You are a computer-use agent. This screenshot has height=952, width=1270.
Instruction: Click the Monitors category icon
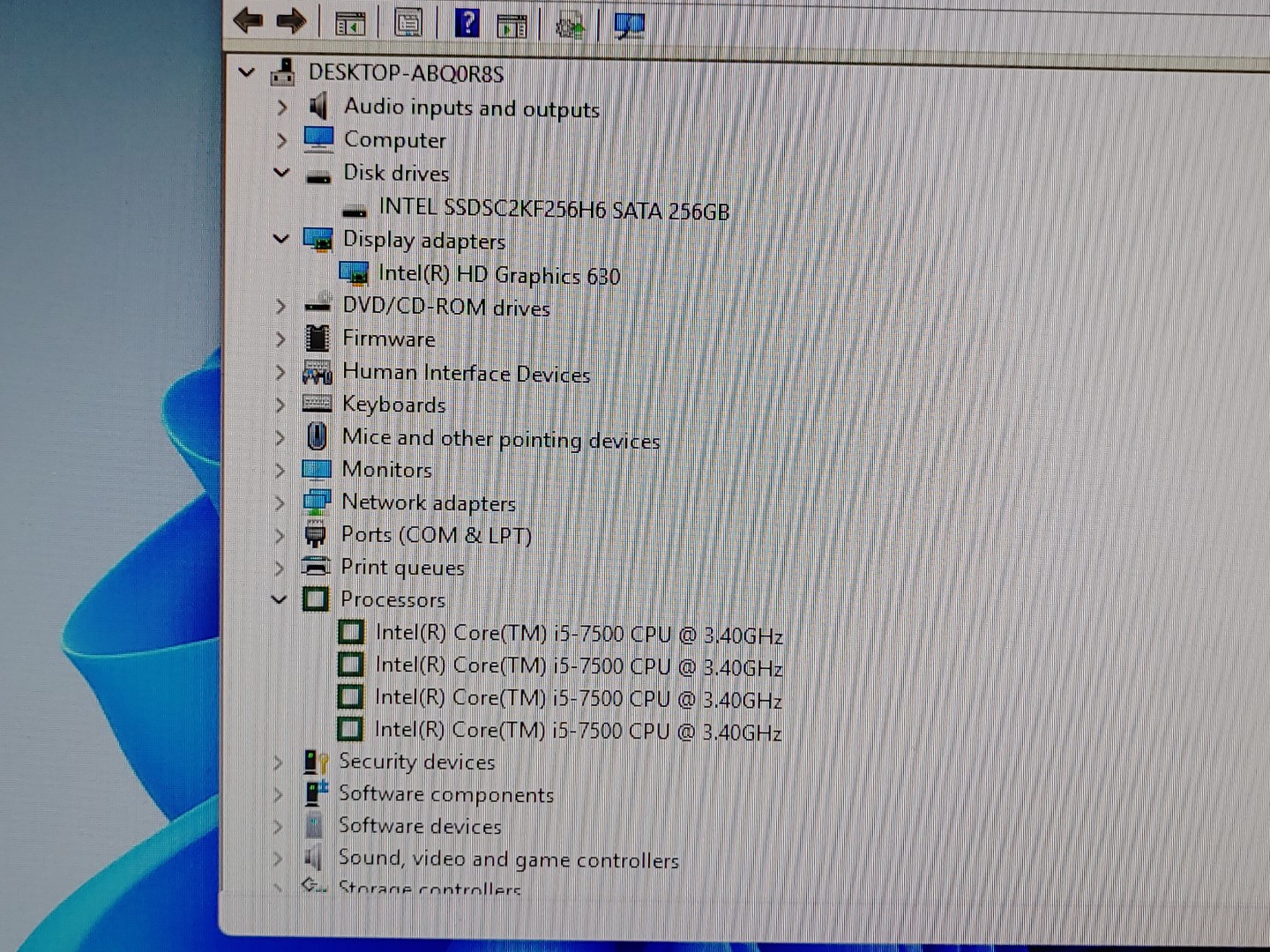(x=317, y=469)
